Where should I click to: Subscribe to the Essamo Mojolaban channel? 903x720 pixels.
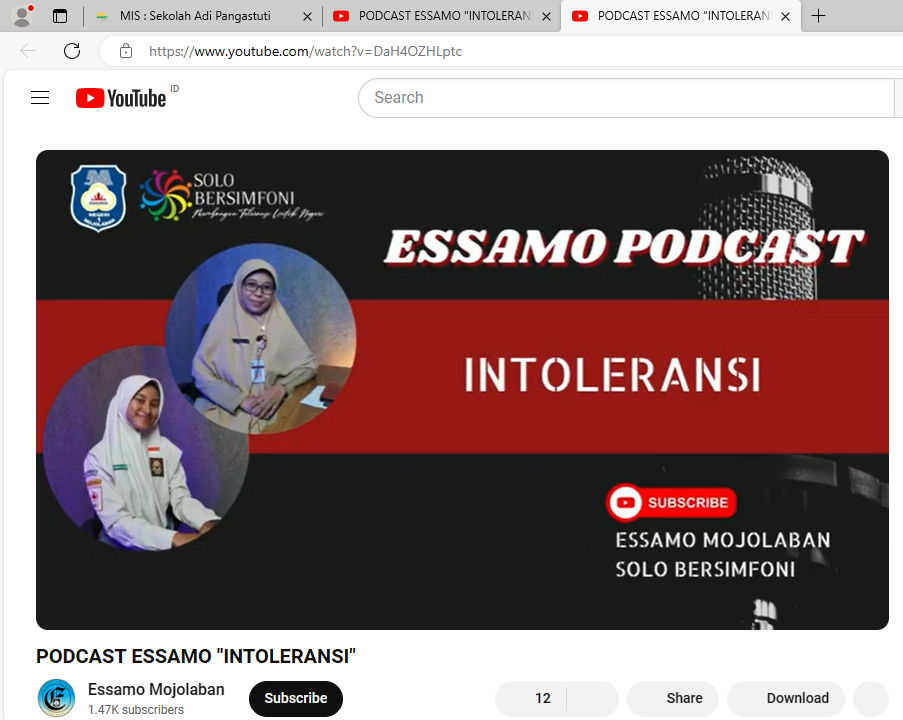tap(295, 698)
